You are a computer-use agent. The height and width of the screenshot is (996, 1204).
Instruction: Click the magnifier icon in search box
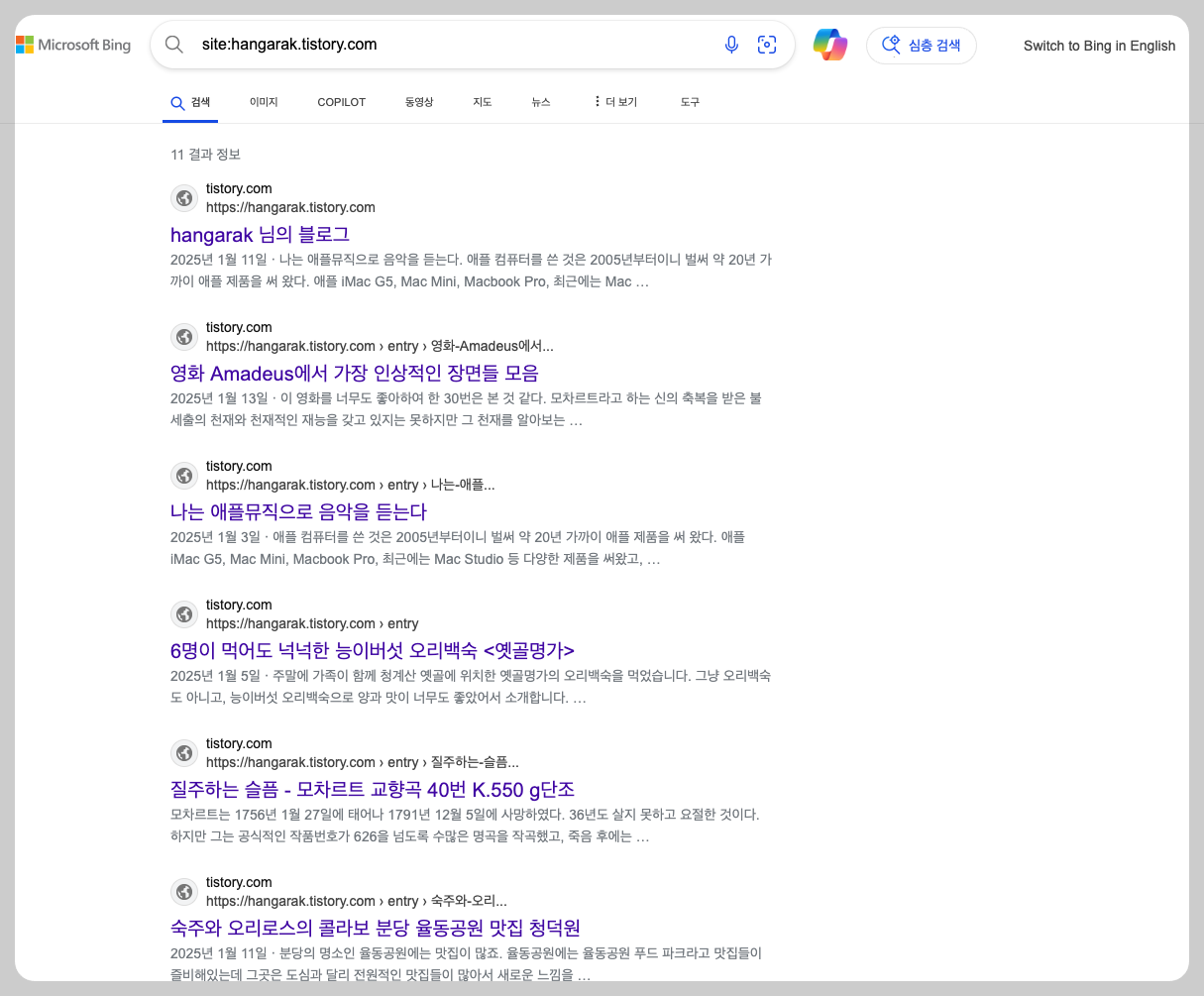[x=174, y=45]
